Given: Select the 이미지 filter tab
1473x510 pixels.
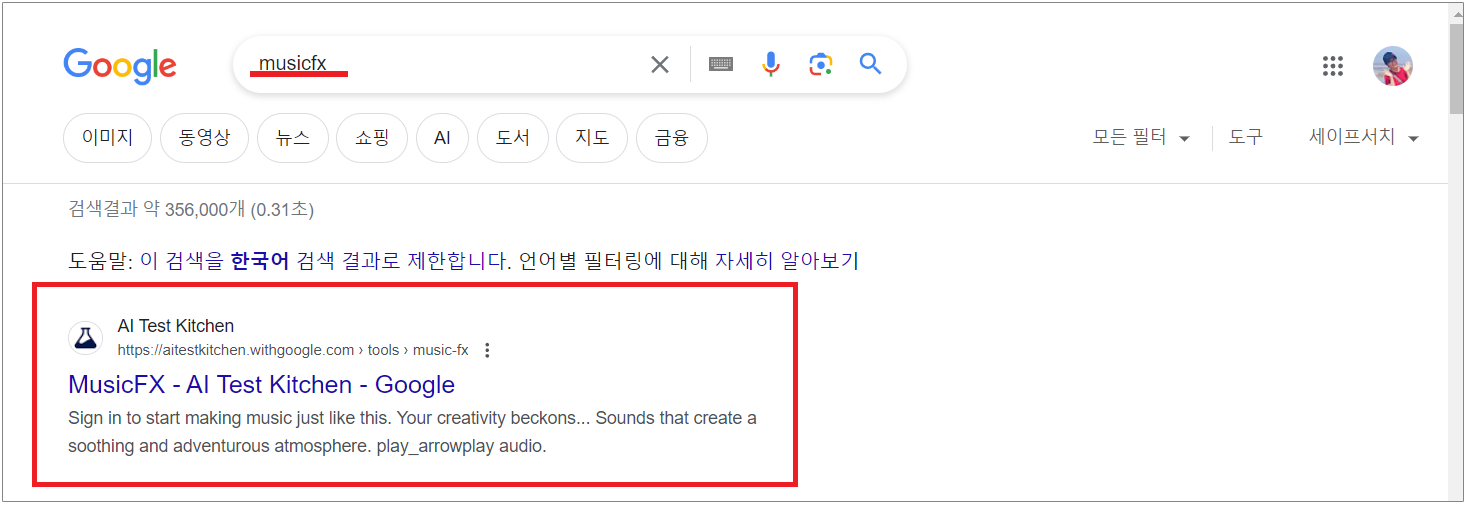Looking at the screenshot, I should 107,138.
